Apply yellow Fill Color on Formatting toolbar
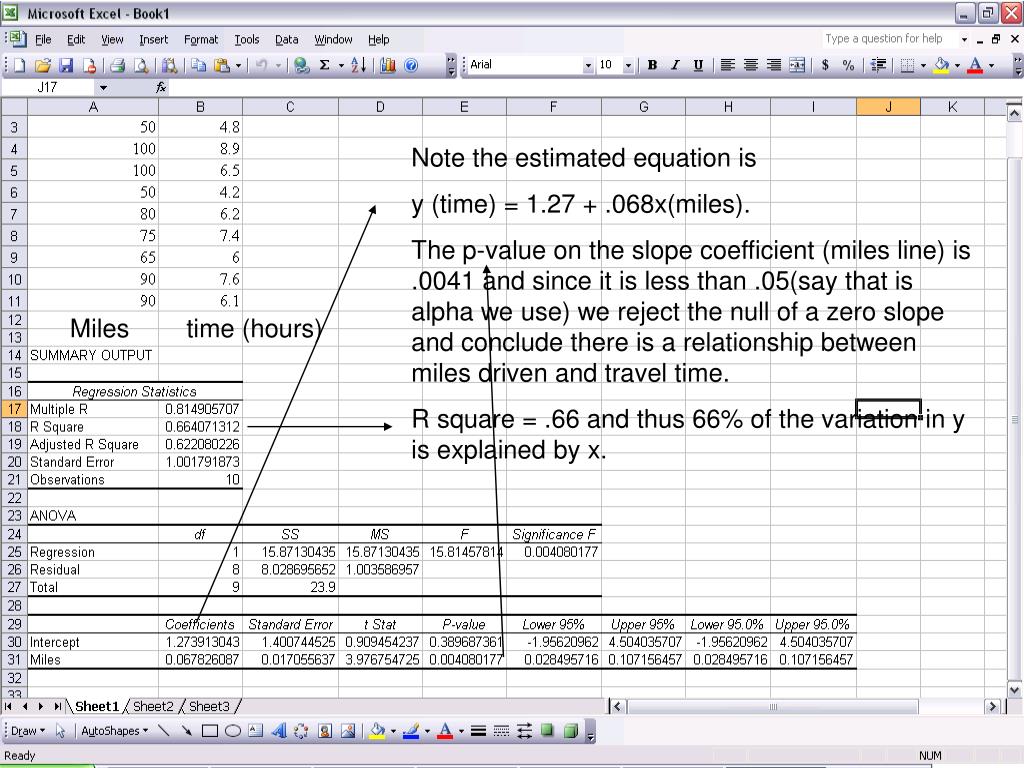This screenshot has height=768, width=1024. [941, 65]
